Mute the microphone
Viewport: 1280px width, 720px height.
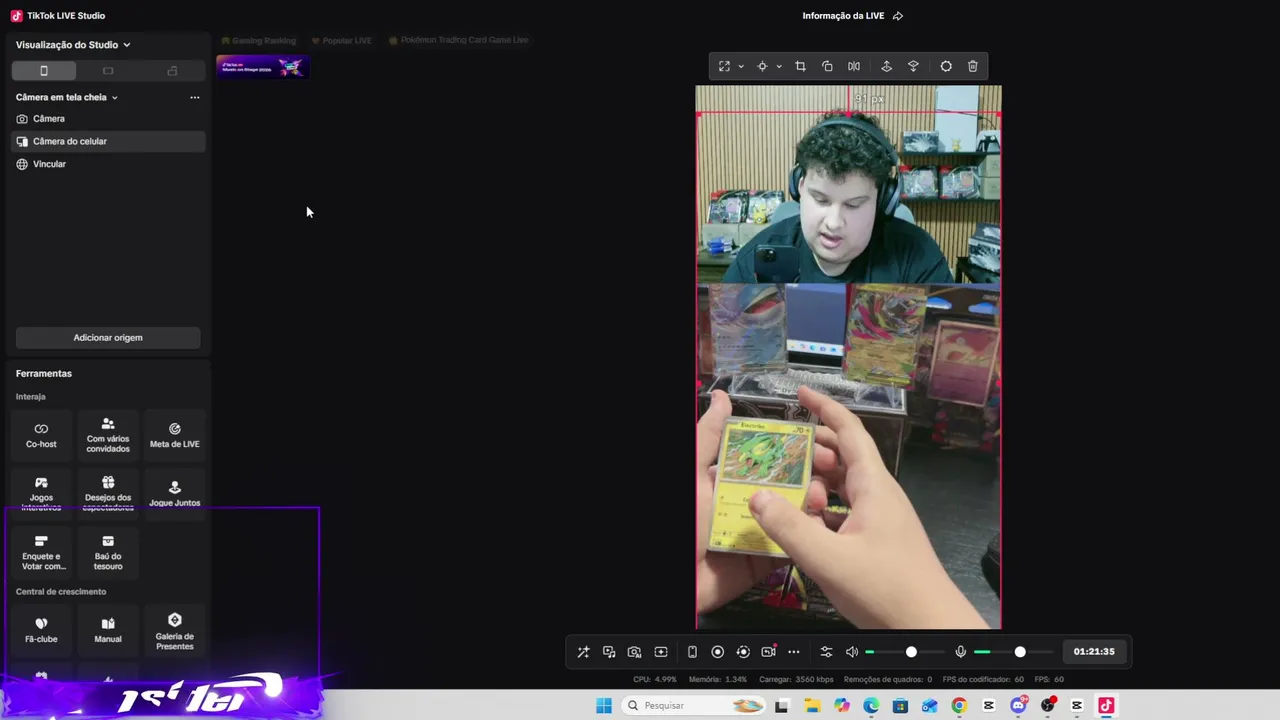(x=961, y=652)
